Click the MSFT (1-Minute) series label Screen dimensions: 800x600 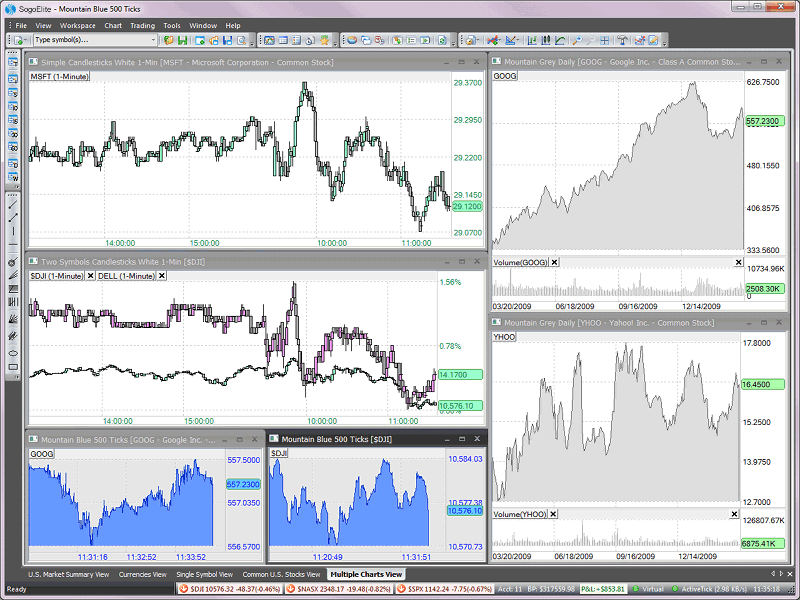[59, 77]
